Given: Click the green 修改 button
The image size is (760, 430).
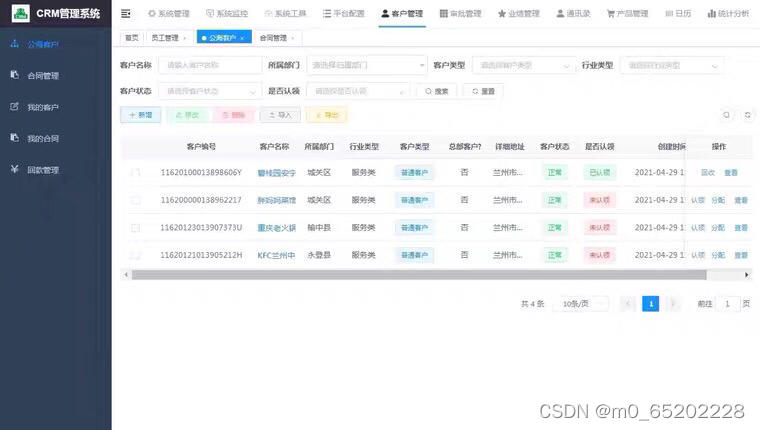Looking at the screenshot, I should pos(187,115).
